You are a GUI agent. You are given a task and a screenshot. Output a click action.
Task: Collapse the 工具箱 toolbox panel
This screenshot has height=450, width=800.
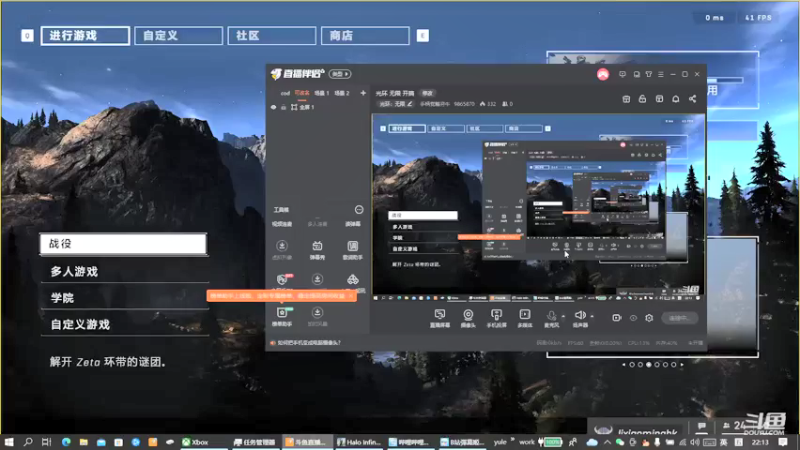359,210
